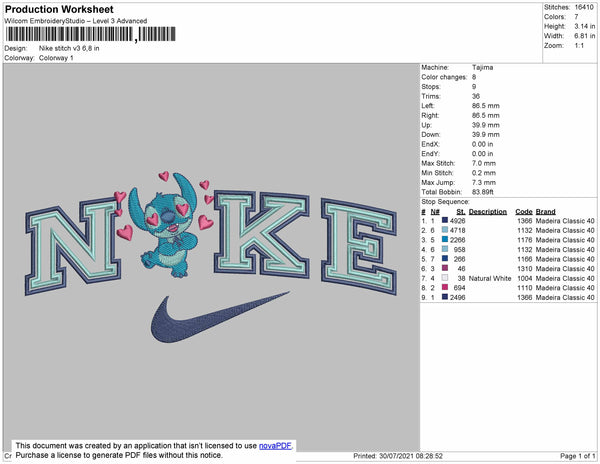
Task: Open the novaPDF link in the notice
Action: pos(275,446)
